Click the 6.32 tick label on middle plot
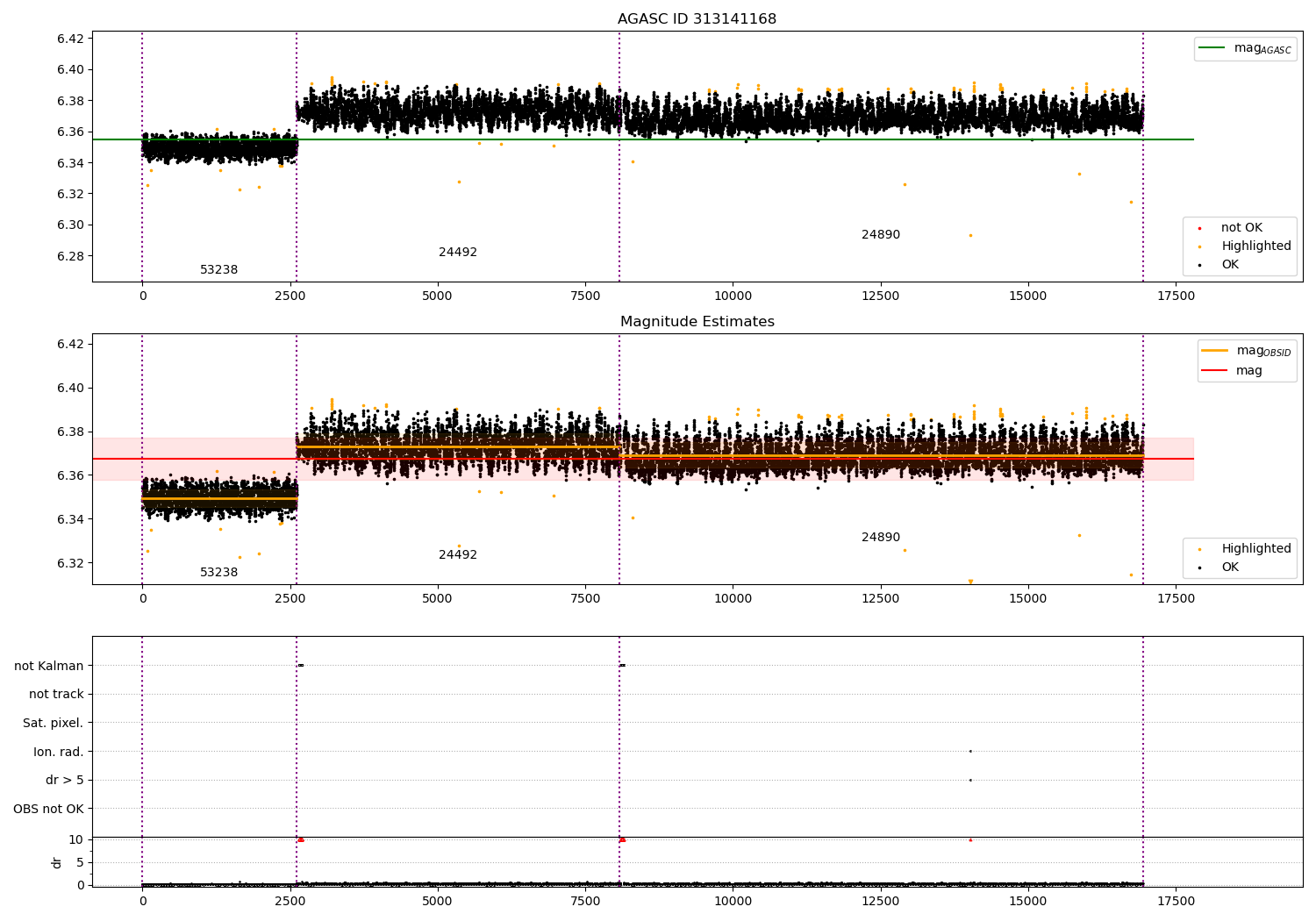1316x921 pixels. [70, 563]
